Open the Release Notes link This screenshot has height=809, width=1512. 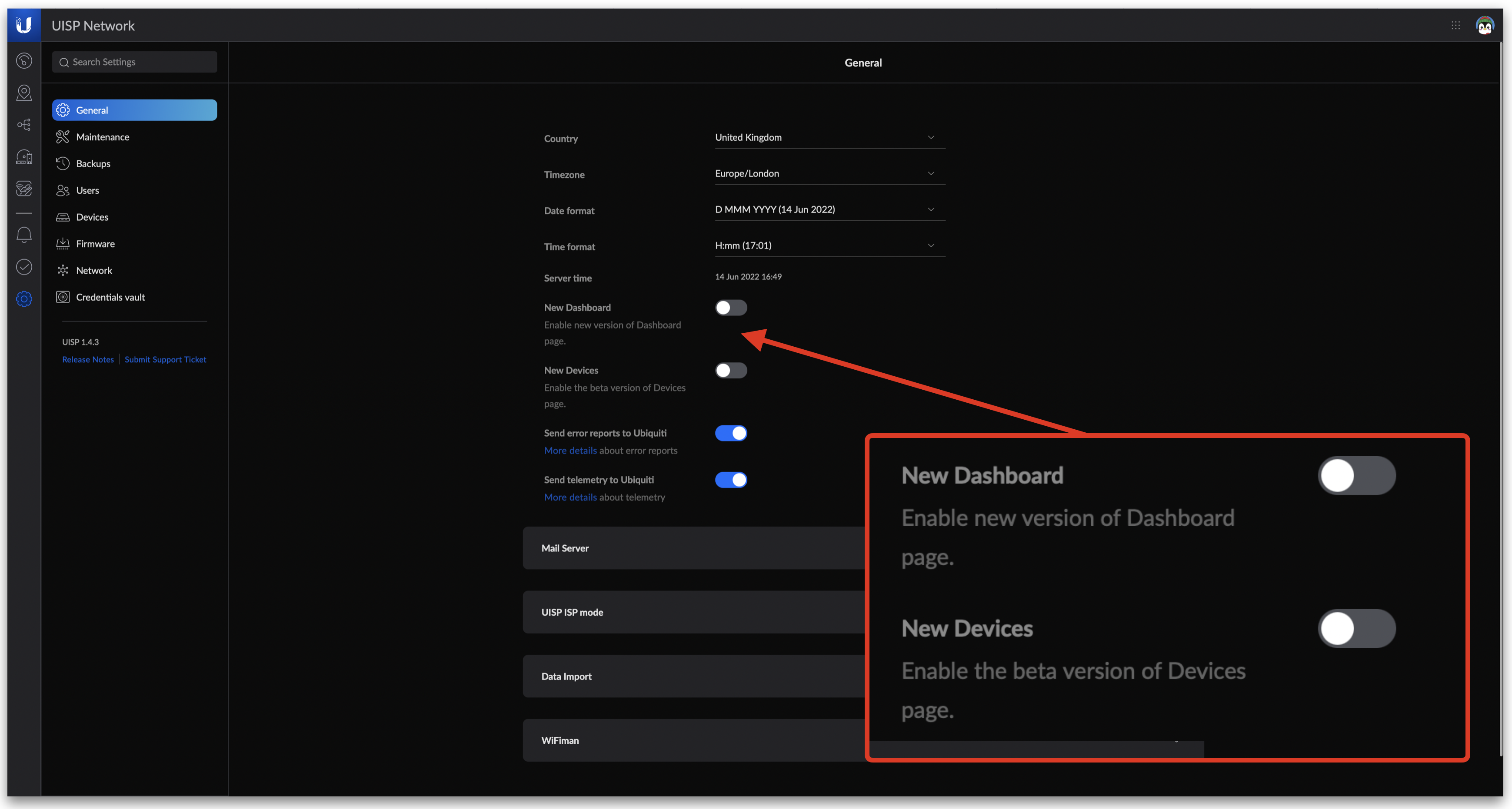(x=88, y=359)
